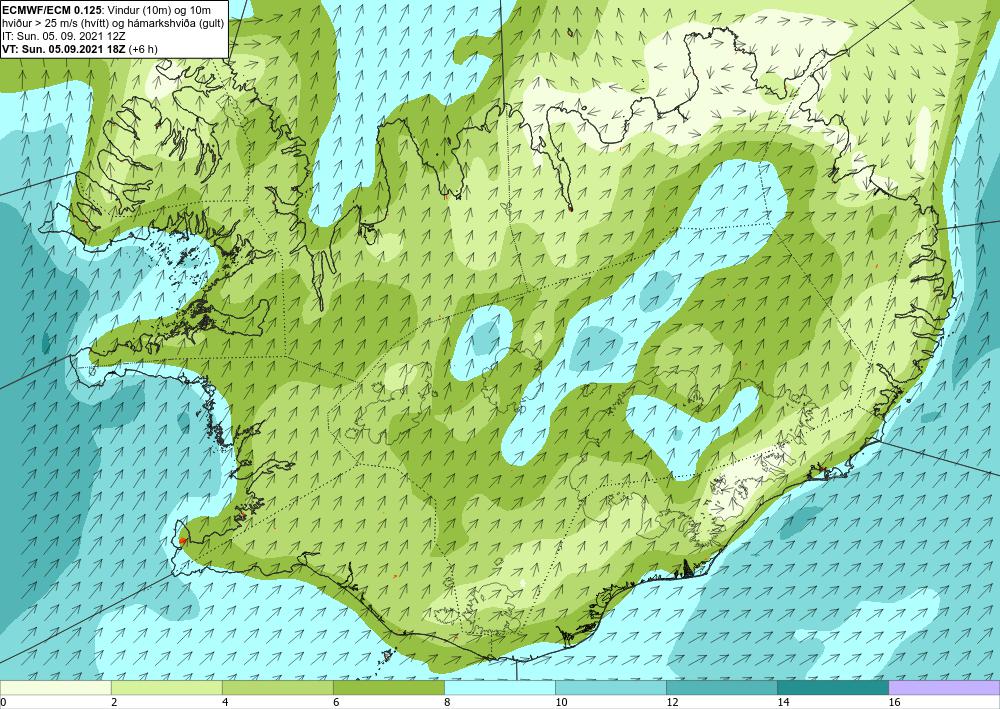The width and height of the screenshot is (1000, 709).
Task: Click the dark green 6–8 legend swatch
Action: [x=388, y=688]
